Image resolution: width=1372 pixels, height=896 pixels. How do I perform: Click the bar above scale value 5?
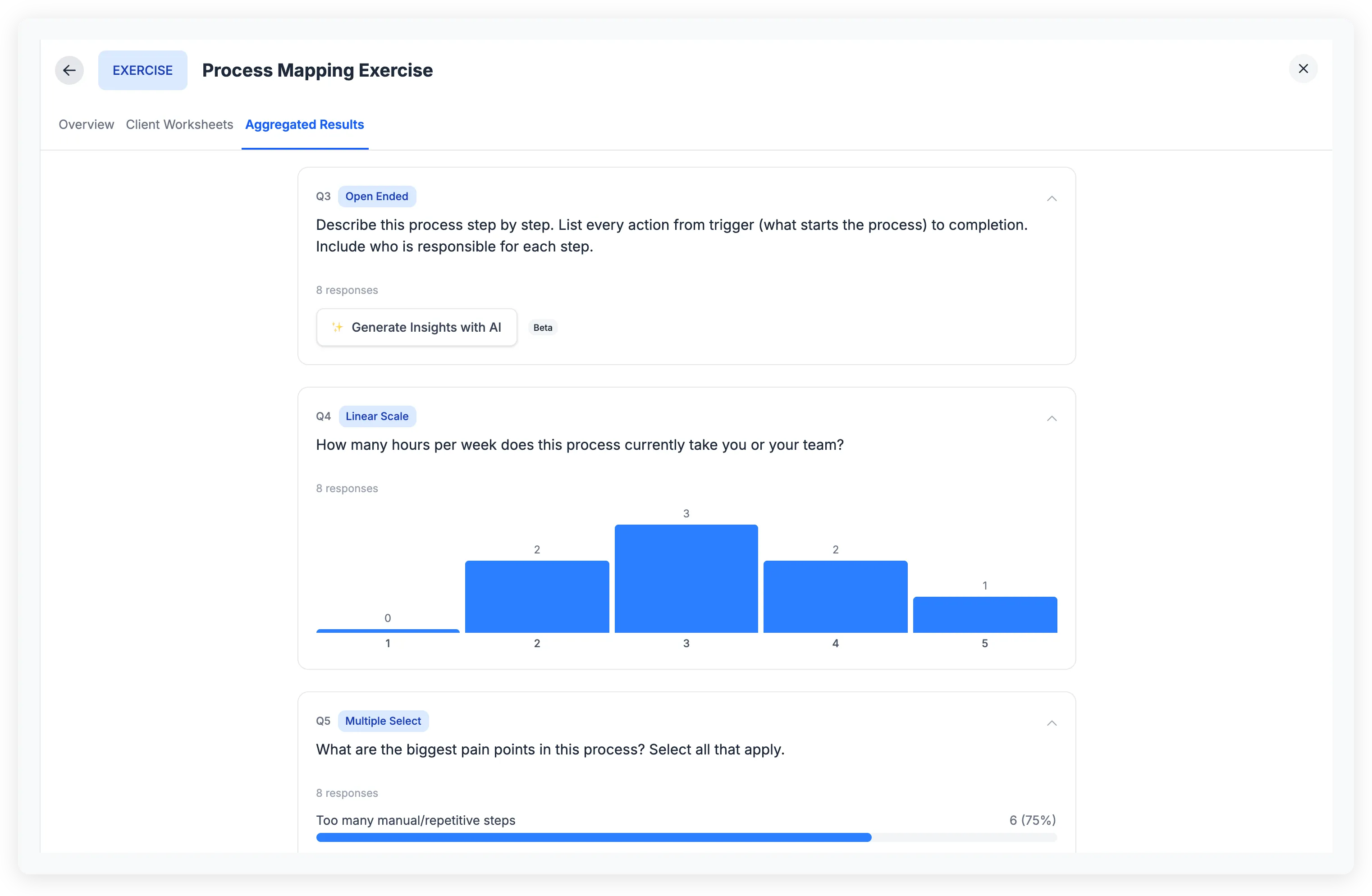[x=985, y=615]
